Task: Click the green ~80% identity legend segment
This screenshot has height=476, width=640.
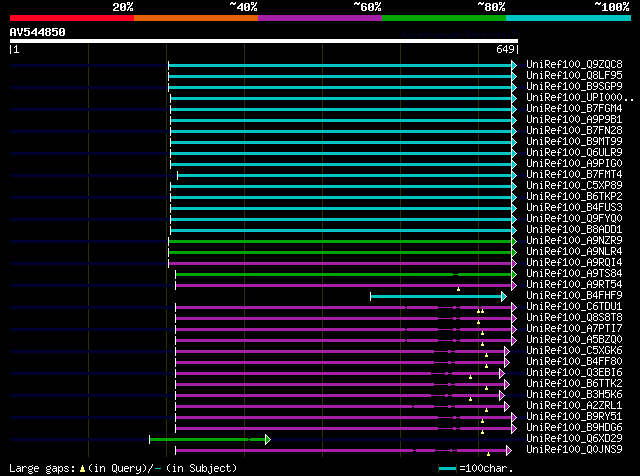Action: tap(444, 18)
